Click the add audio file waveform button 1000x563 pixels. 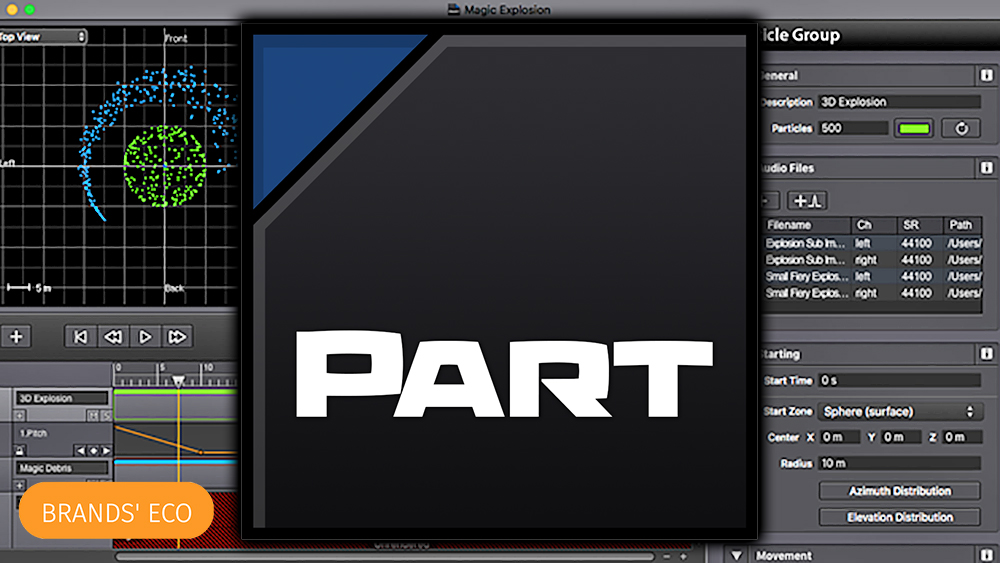807,201
